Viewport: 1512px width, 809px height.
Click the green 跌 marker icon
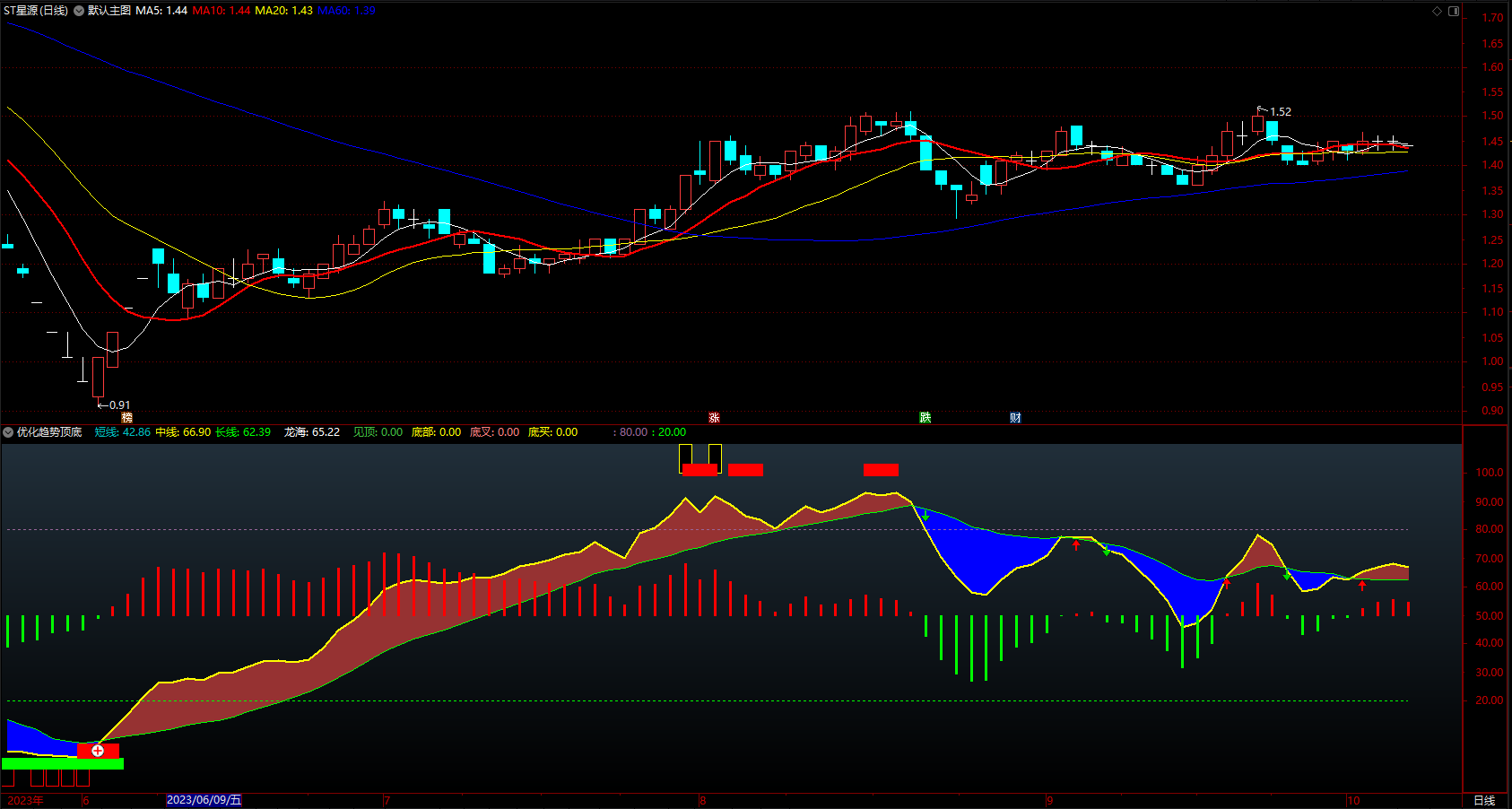pyautogui.click(x=925, y=418)
